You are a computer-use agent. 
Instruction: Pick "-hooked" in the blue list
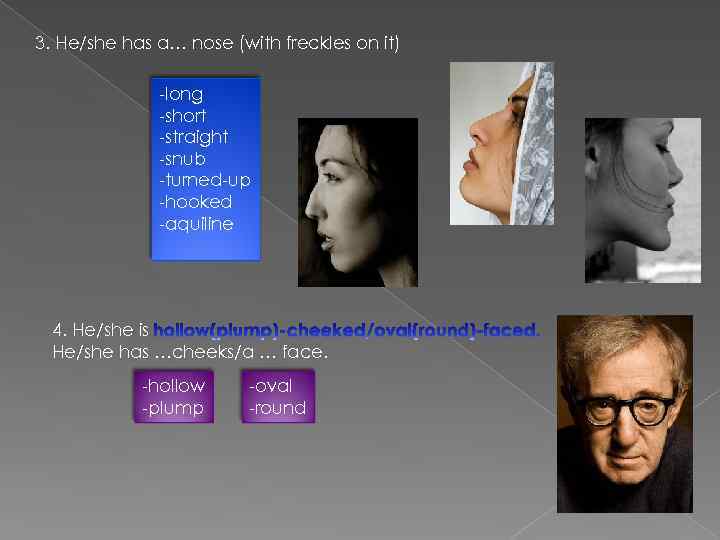pyautogui.click(x=196, y=202)
